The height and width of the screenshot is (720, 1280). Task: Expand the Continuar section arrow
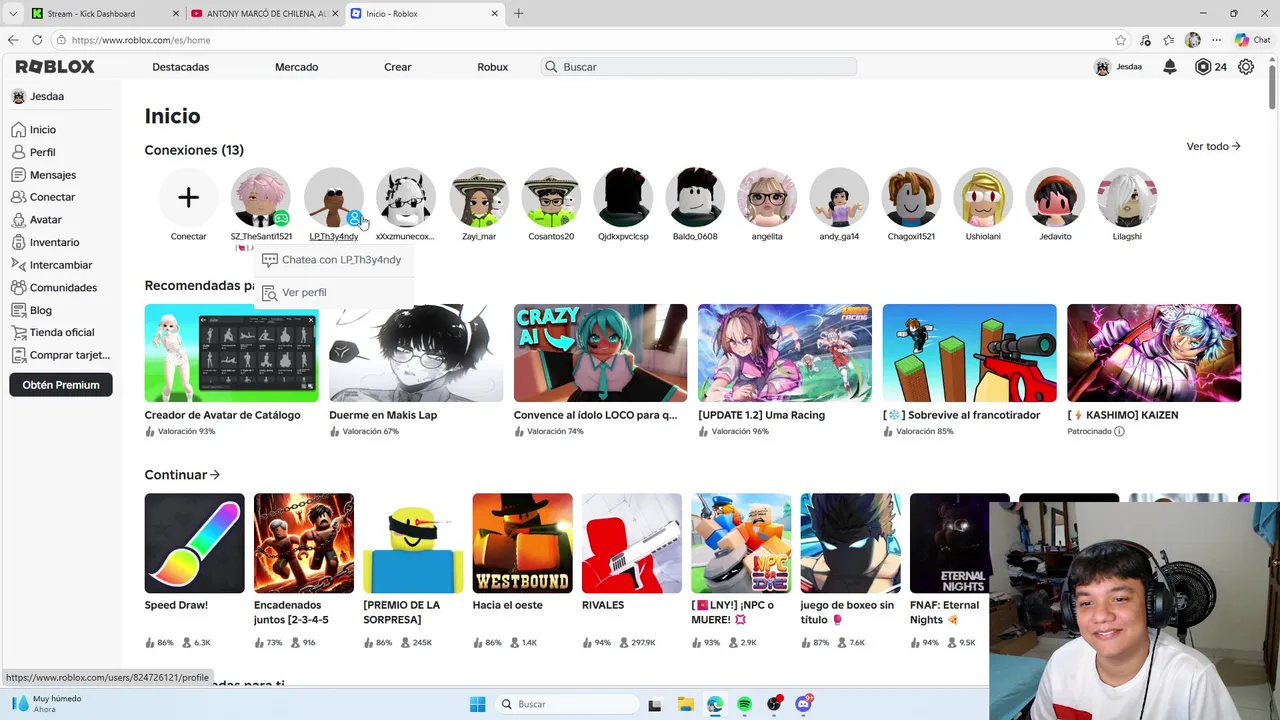pos(215,475)
